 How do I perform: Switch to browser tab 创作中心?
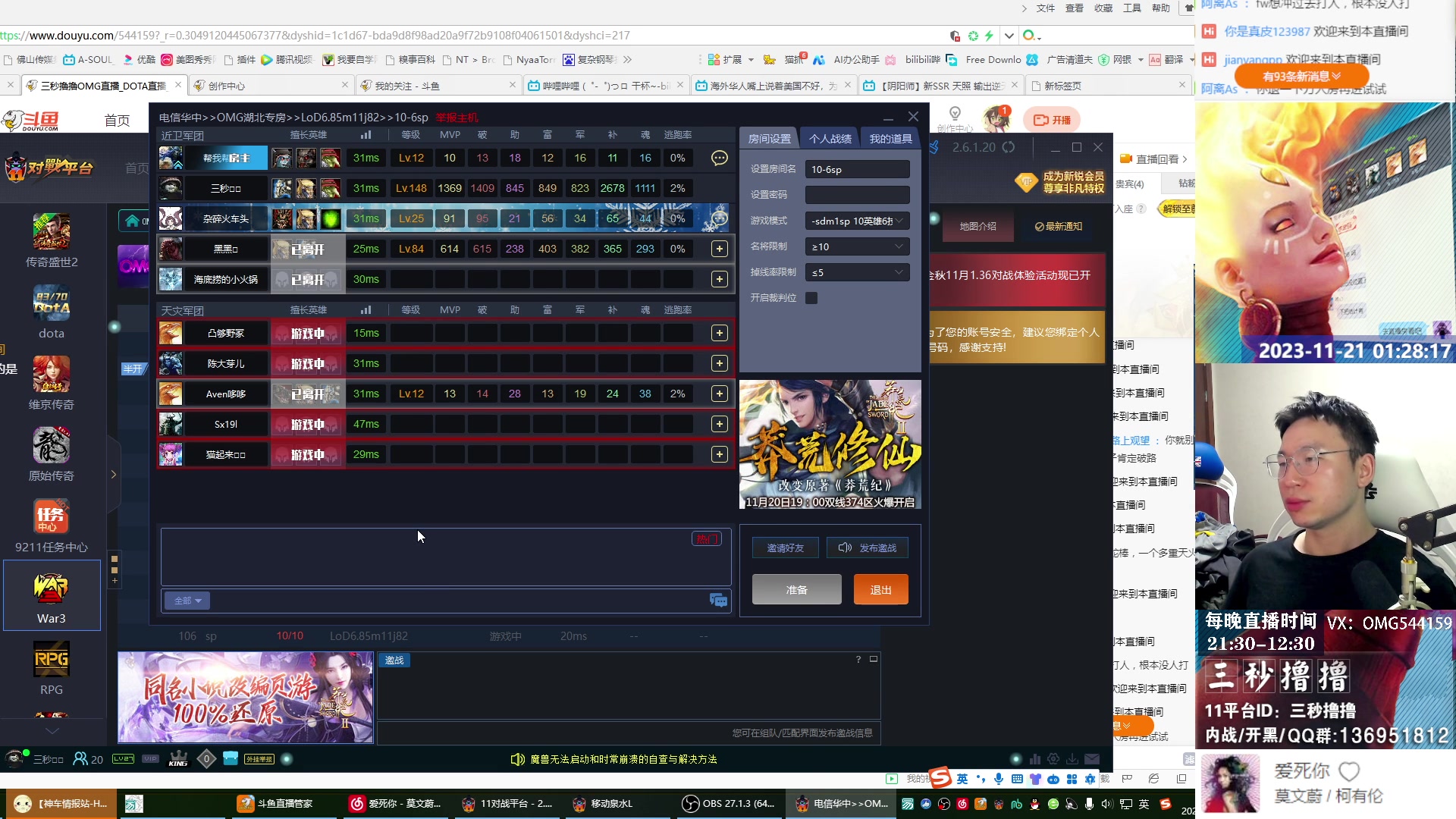click(271, 86)
